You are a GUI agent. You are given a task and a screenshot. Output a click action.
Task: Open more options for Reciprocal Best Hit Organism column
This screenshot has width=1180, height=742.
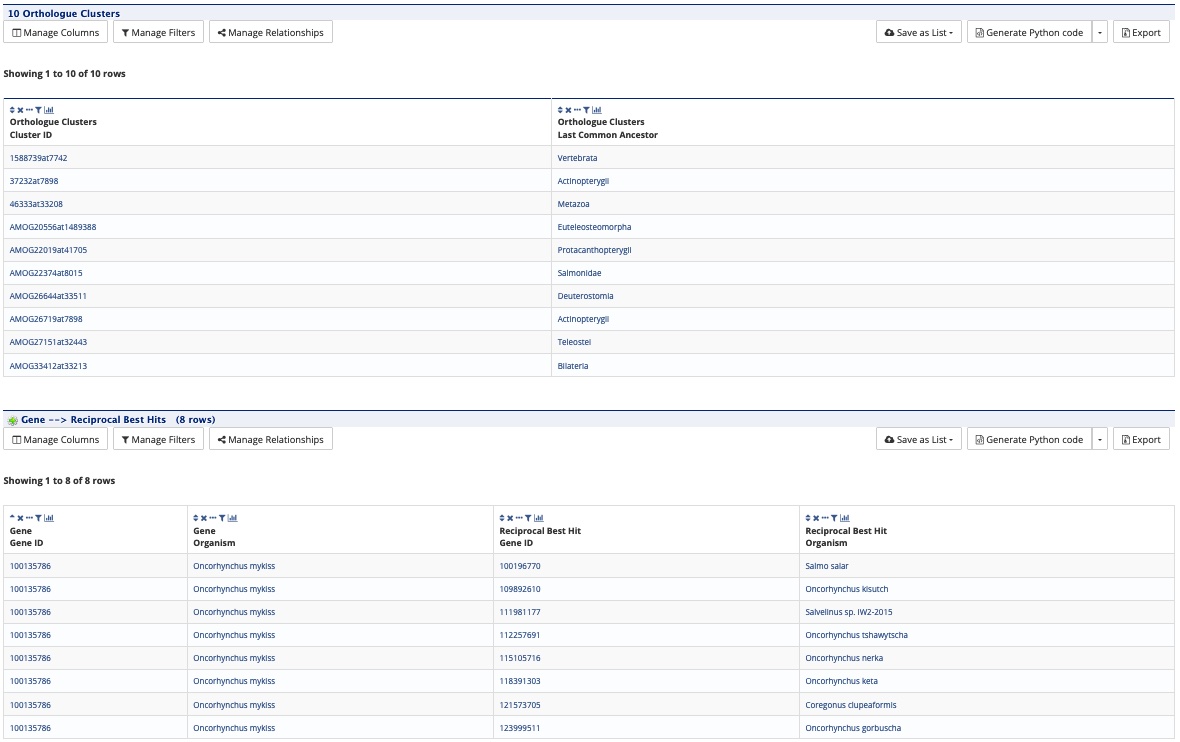pyautogui.click(x=825, y=518)
